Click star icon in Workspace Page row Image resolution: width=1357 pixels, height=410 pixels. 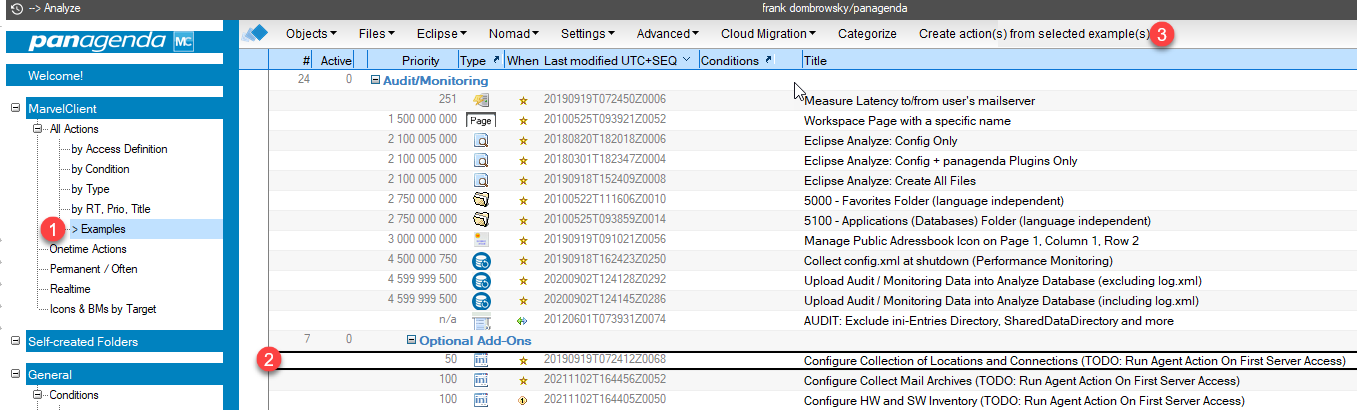(x=522, y=121)
